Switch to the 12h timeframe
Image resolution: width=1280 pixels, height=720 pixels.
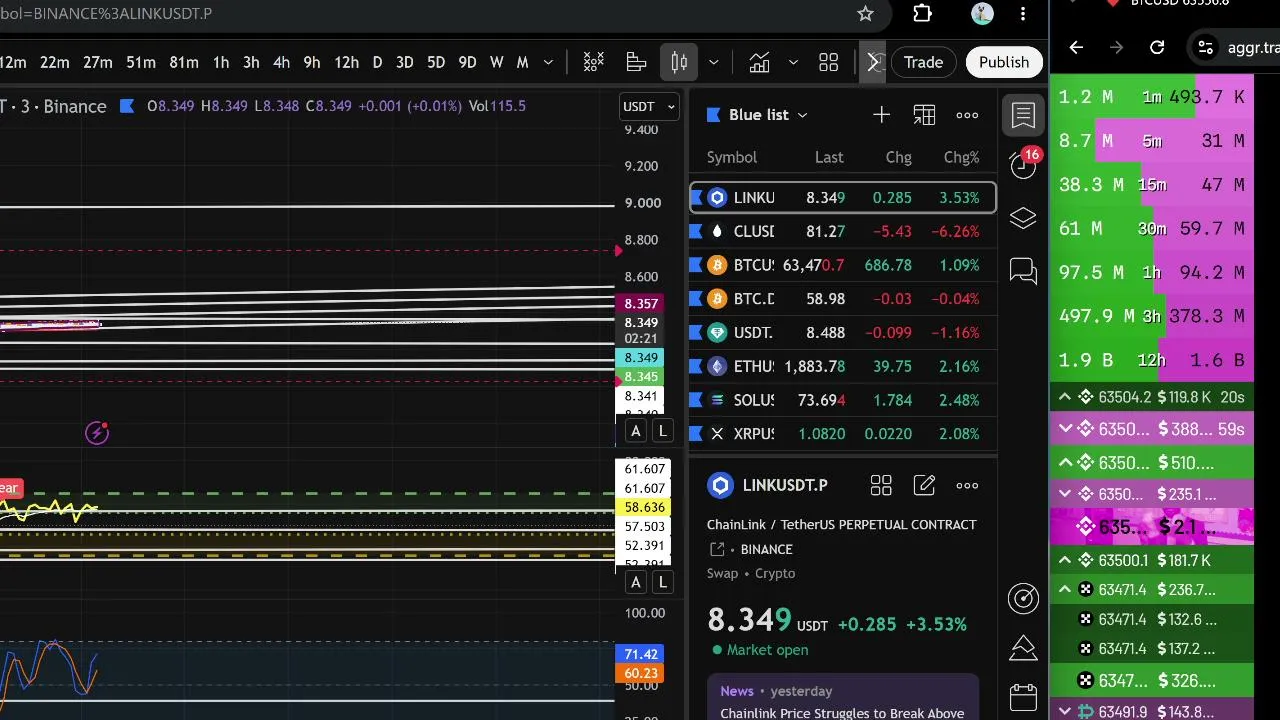coord(346,62)
